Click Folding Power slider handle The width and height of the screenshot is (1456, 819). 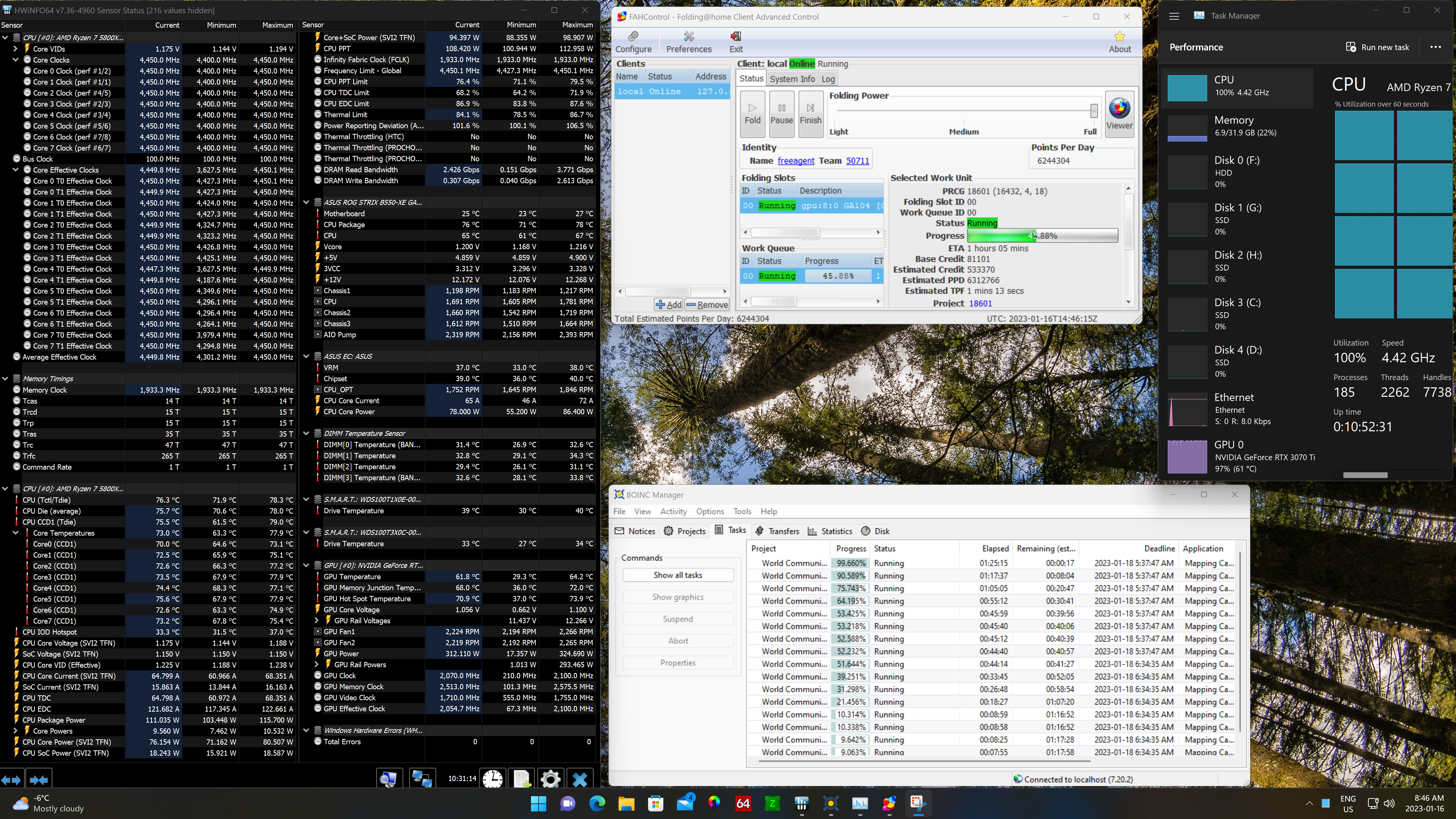(x=1094, y=110)
